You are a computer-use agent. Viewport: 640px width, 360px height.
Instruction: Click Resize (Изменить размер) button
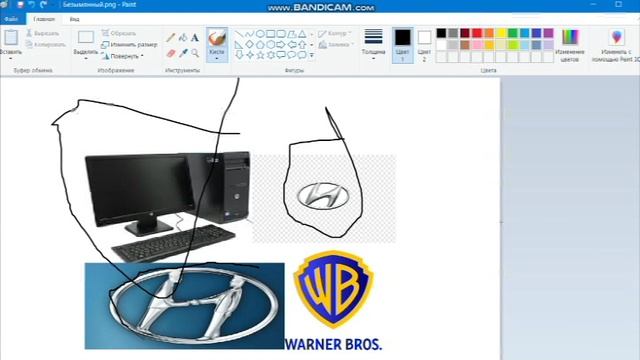coord(129,44)
